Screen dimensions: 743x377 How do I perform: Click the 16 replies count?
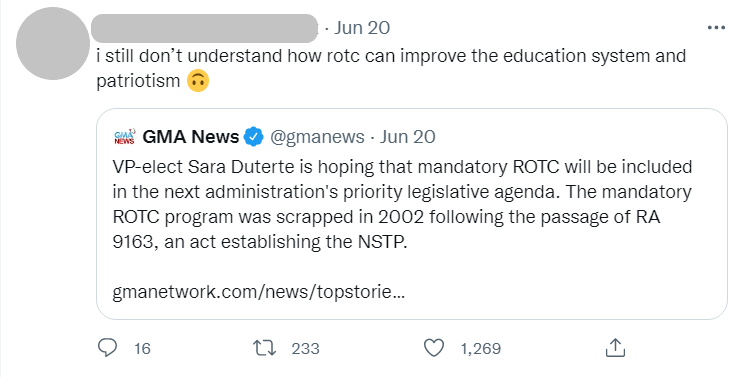[142, 349]
